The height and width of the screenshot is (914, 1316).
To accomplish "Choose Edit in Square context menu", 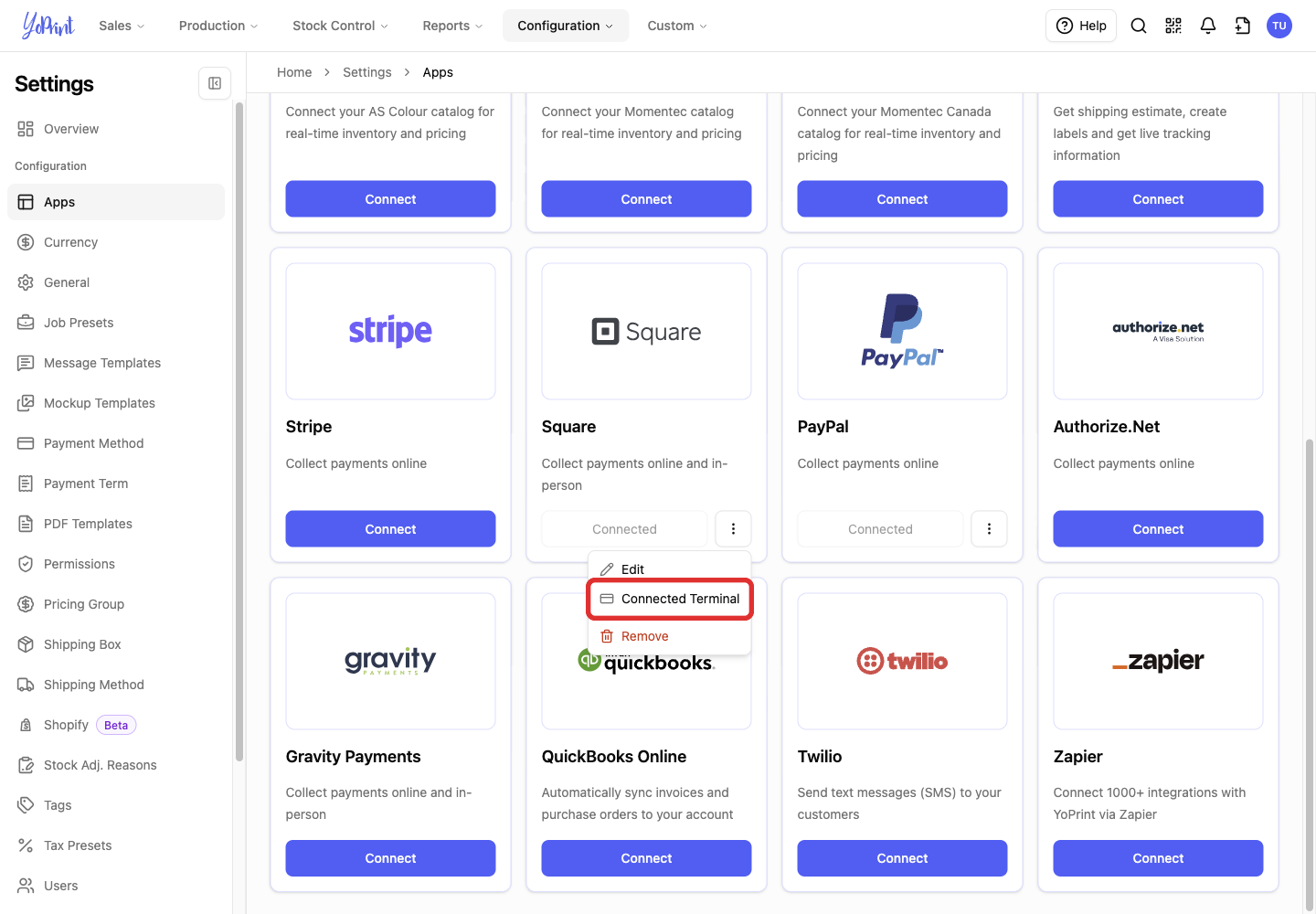I will (x=669, y=569).
